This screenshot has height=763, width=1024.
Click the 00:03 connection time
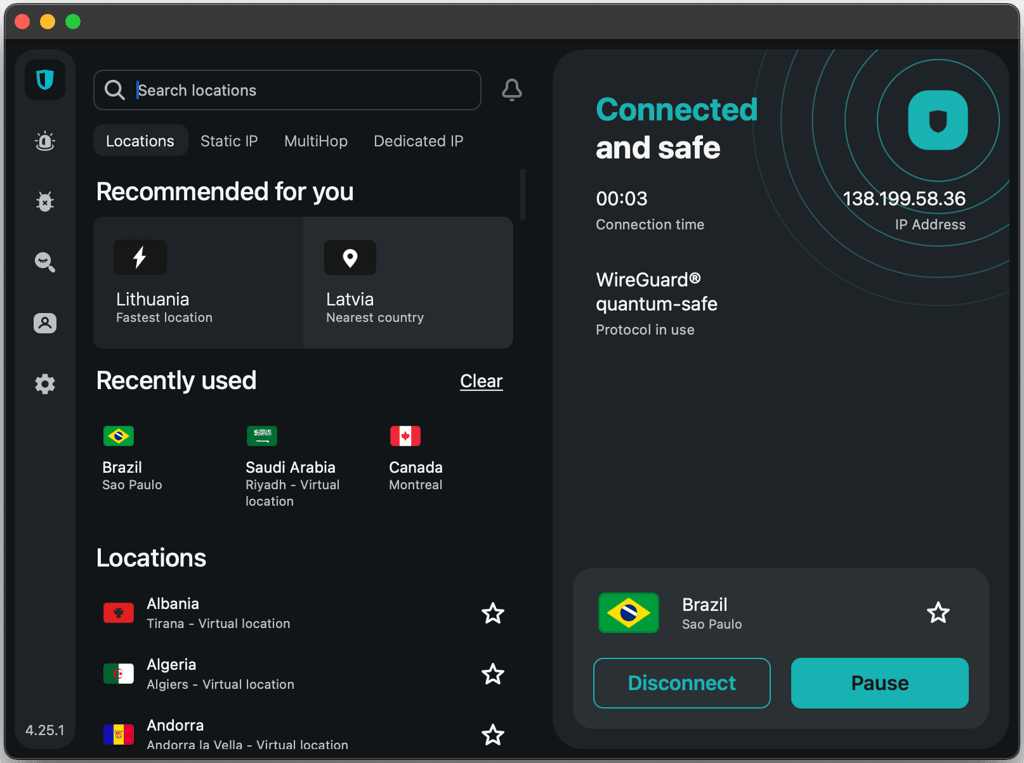point(621,199)
